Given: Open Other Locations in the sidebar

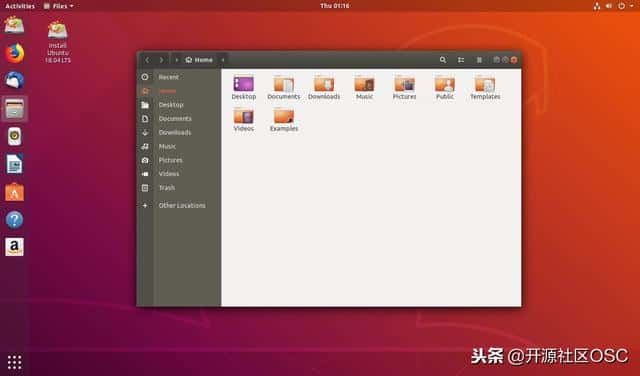Looking at the screenshot, I should tap(178, 205).
